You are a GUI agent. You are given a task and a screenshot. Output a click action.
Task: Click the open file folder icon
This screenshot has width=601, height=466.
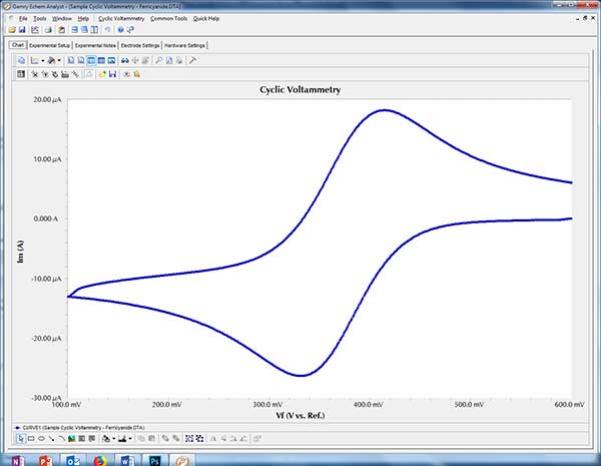pos(12,30)
